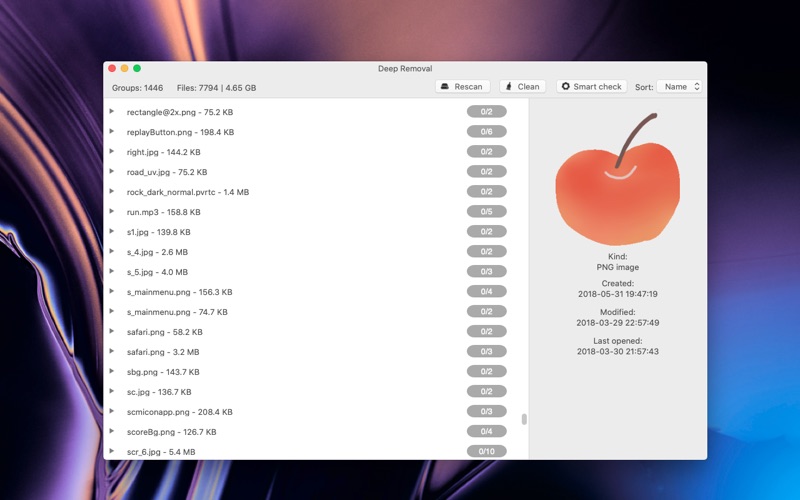Image resolution: width=800 pixels, height=500 pixels.
Task: Minimize the Deep Removal window
Action: click(124, 68)
